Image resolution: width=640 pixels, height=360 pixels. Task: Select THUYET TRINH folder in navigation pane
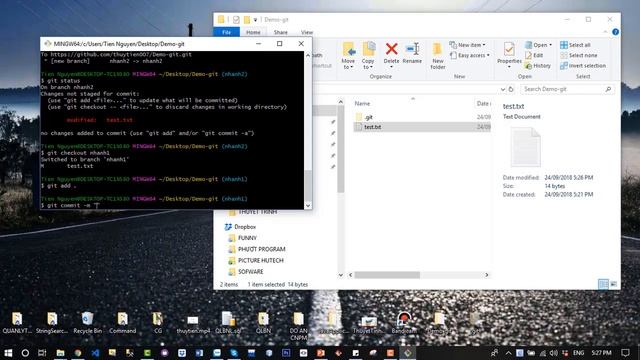pos(257,212)
